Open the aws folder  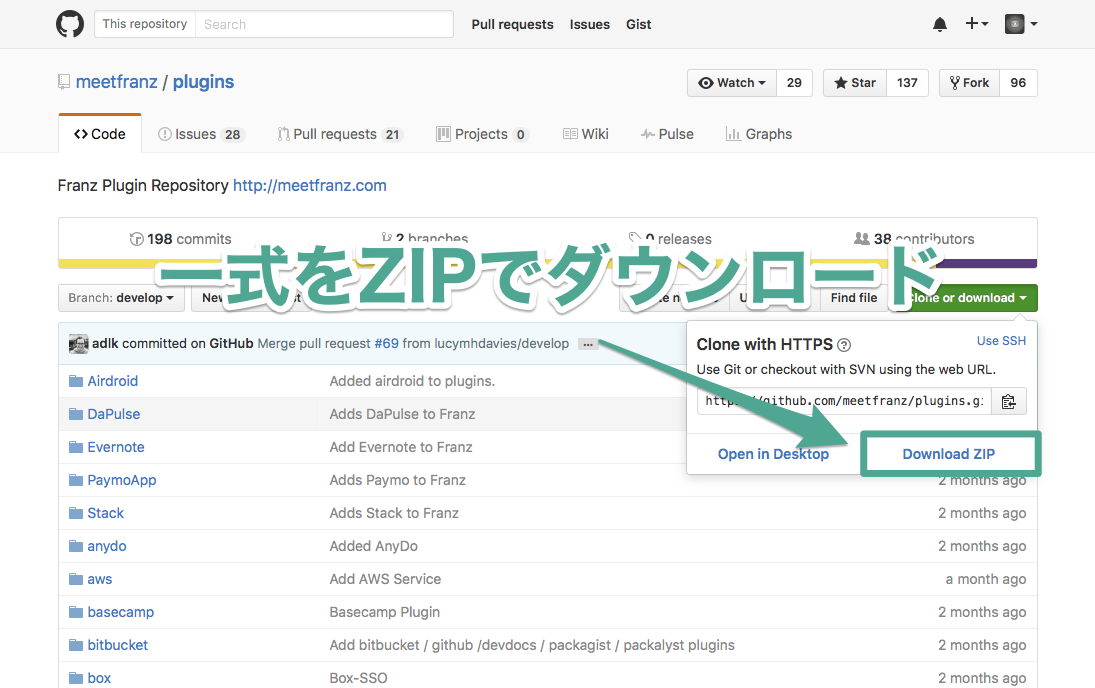pos(99,579)
